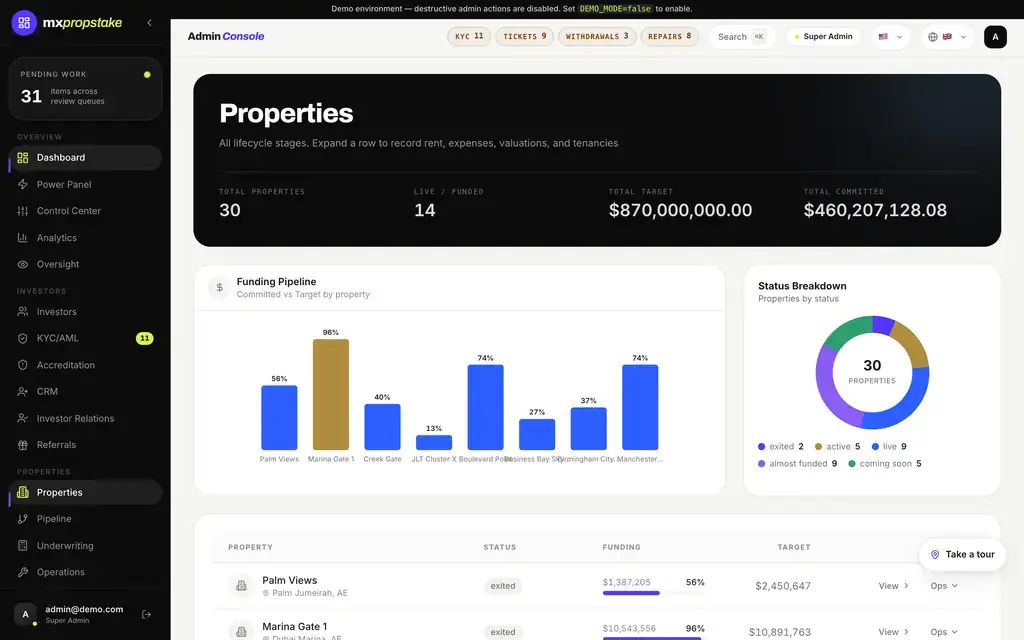
Task: Click the Investors people icon
Action: (23, 312)
